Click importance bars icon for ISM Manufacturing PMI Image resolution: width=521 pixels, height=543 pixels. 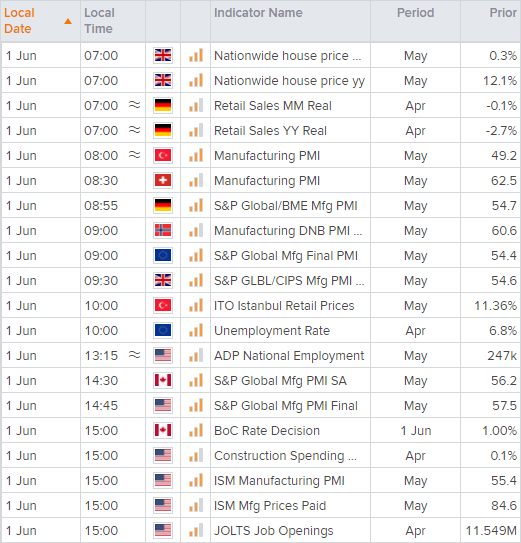click(x=196, y=480)
